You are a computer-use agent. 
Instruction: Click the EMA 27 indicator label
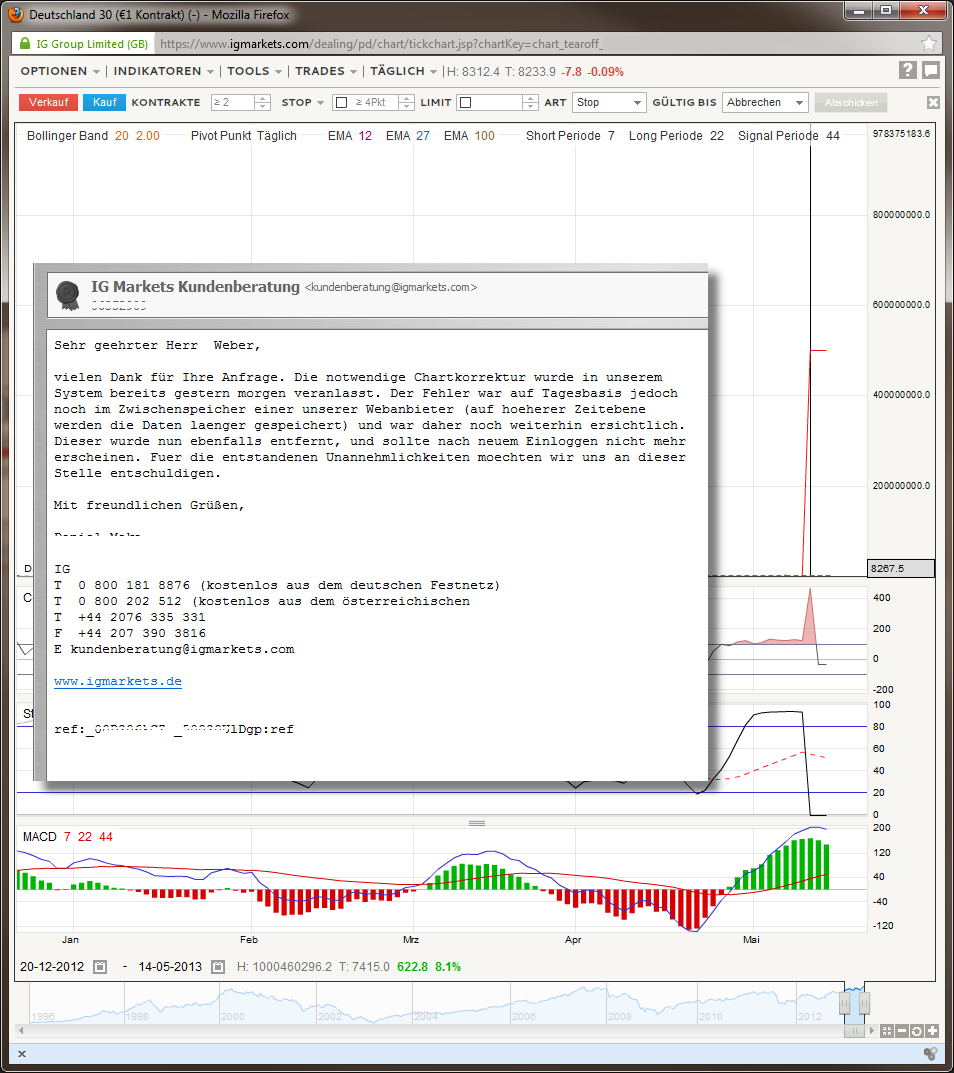coord(408,135)
